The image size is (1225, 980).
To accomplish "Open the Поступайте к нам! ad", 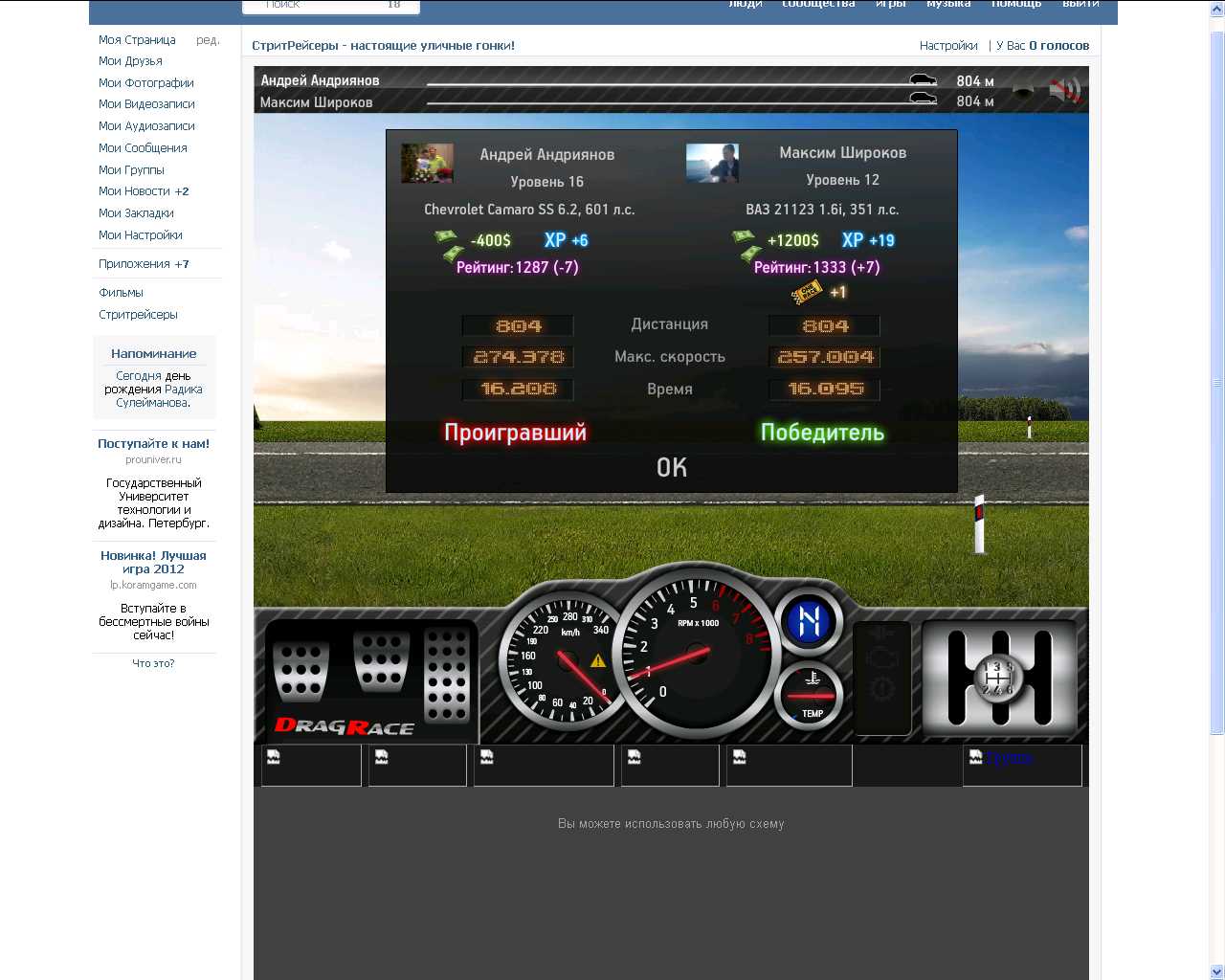I will [x=153, y=443].
